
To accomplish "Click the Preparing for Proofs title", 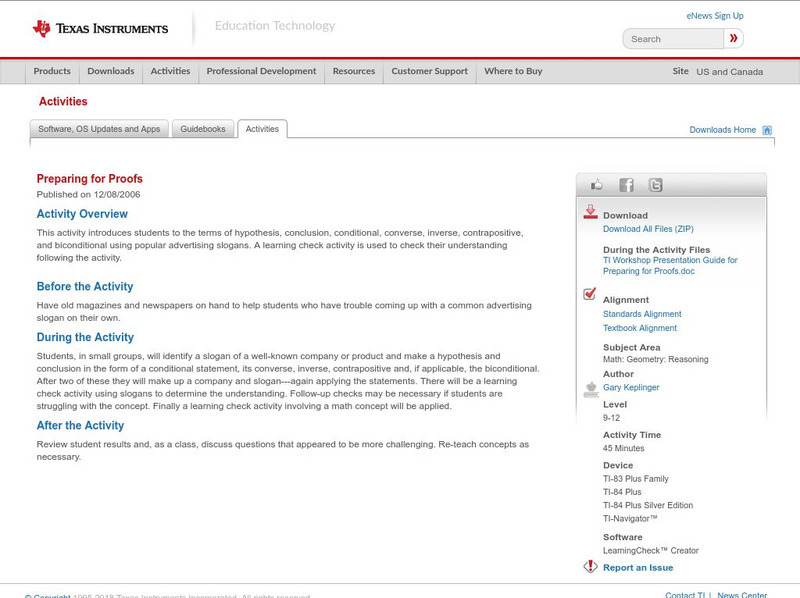I will [x=89, y=179].
